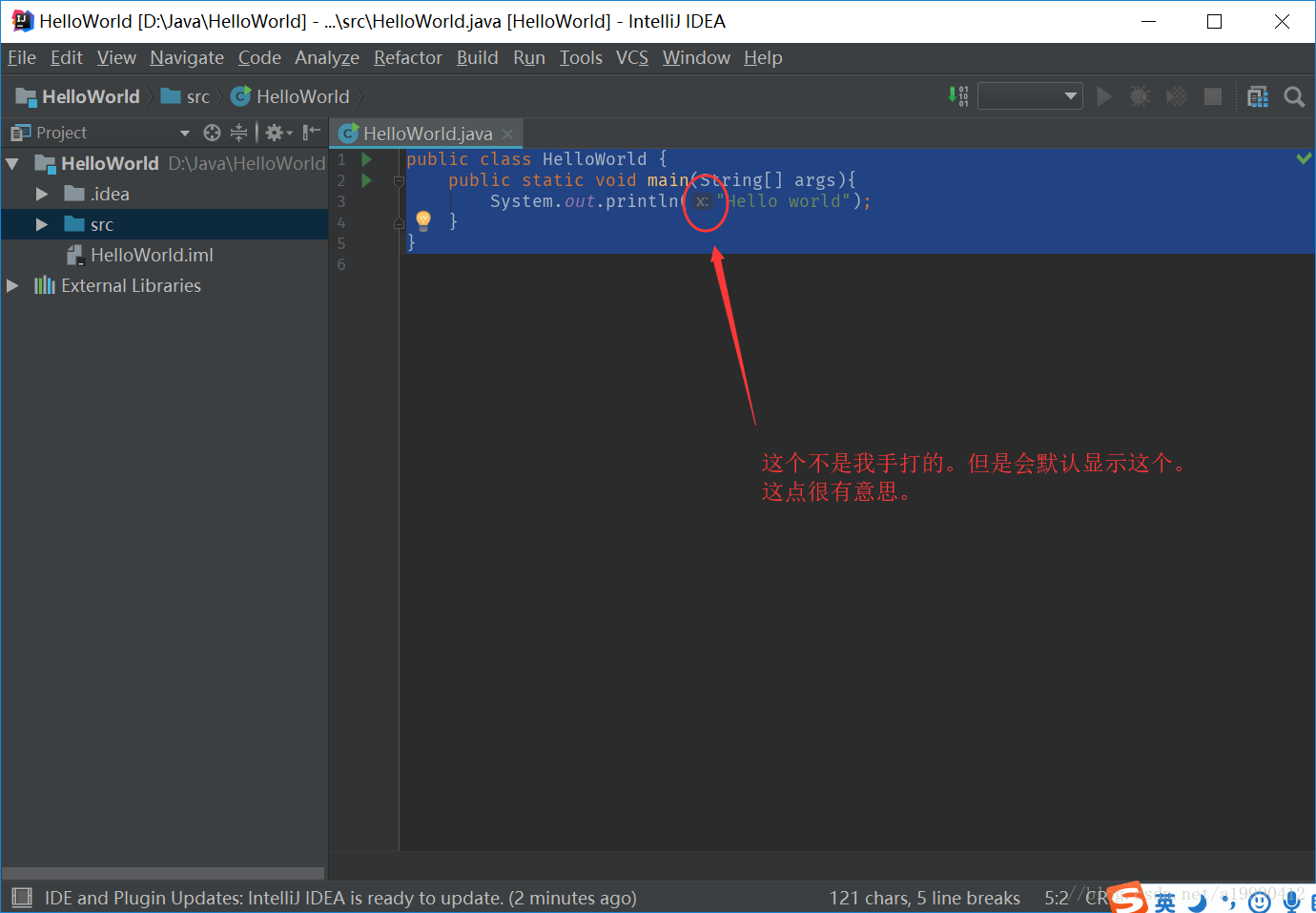Click the src breadcrumb in navigation bar
This screenshot has width=1316, height=913.
(x=186, y=96)
